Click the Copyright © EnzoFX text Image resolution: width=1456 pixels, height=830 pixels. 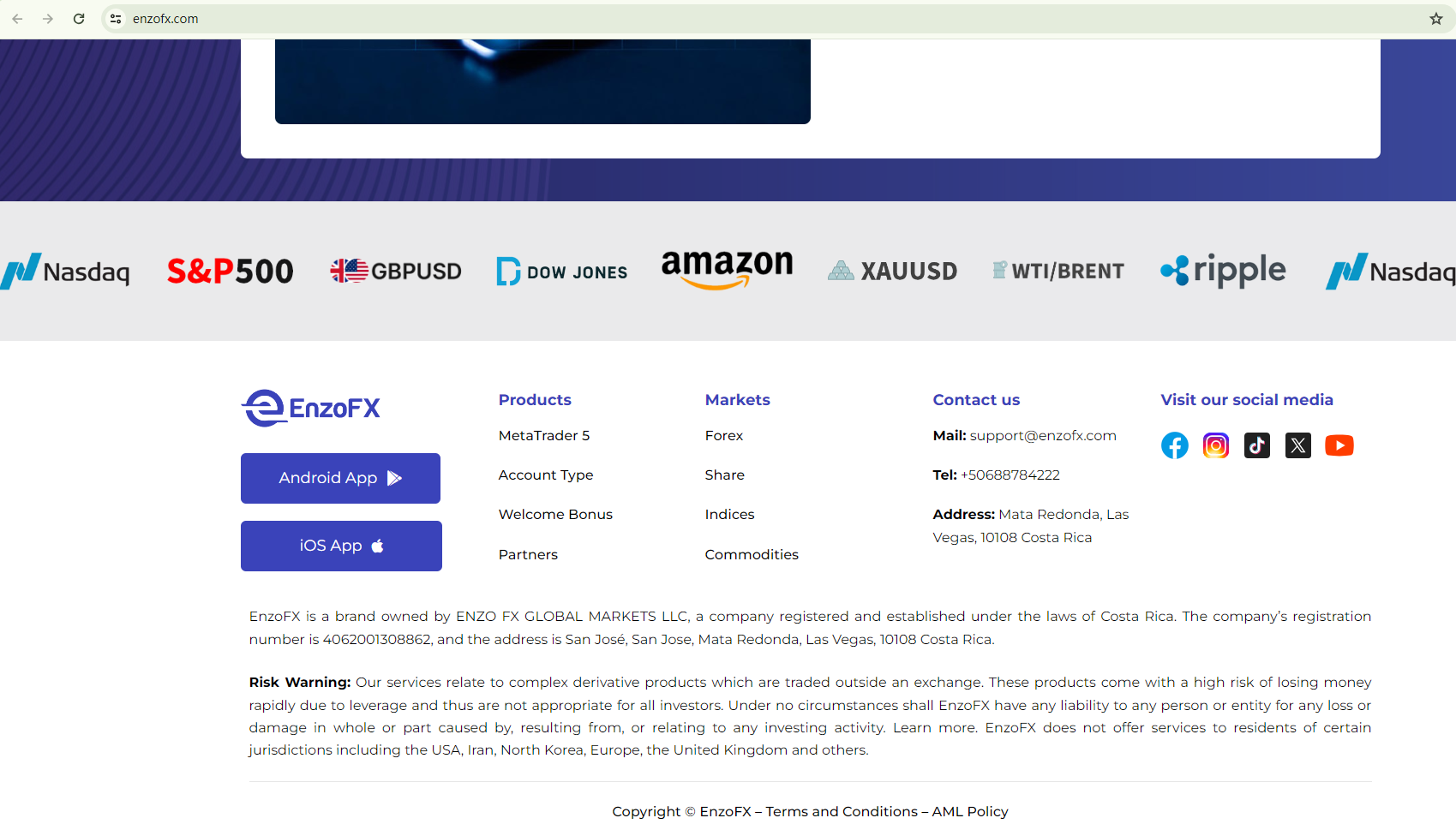681,812
